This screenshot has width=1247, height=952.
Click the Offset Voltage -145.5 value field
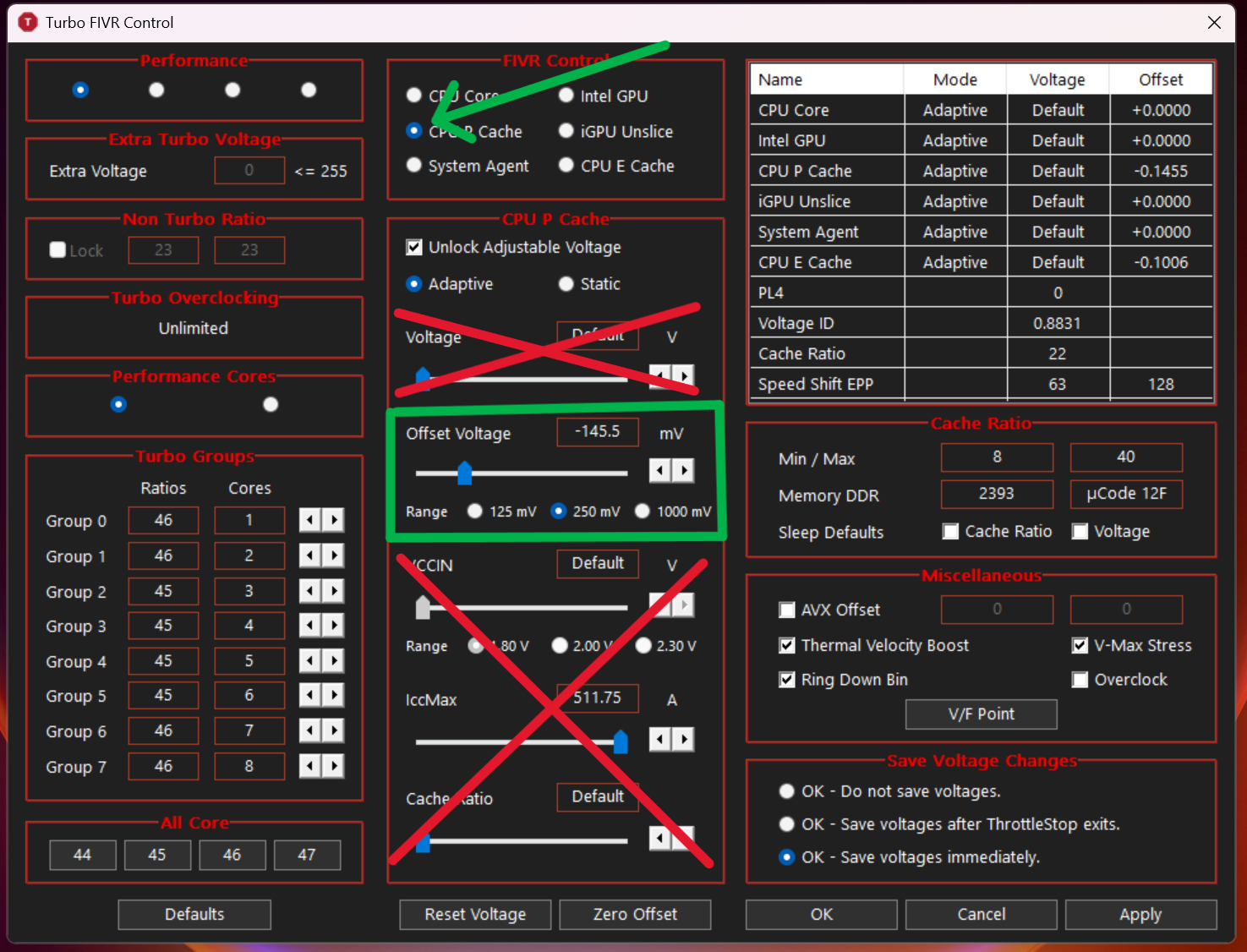click(x=598, y=431)
